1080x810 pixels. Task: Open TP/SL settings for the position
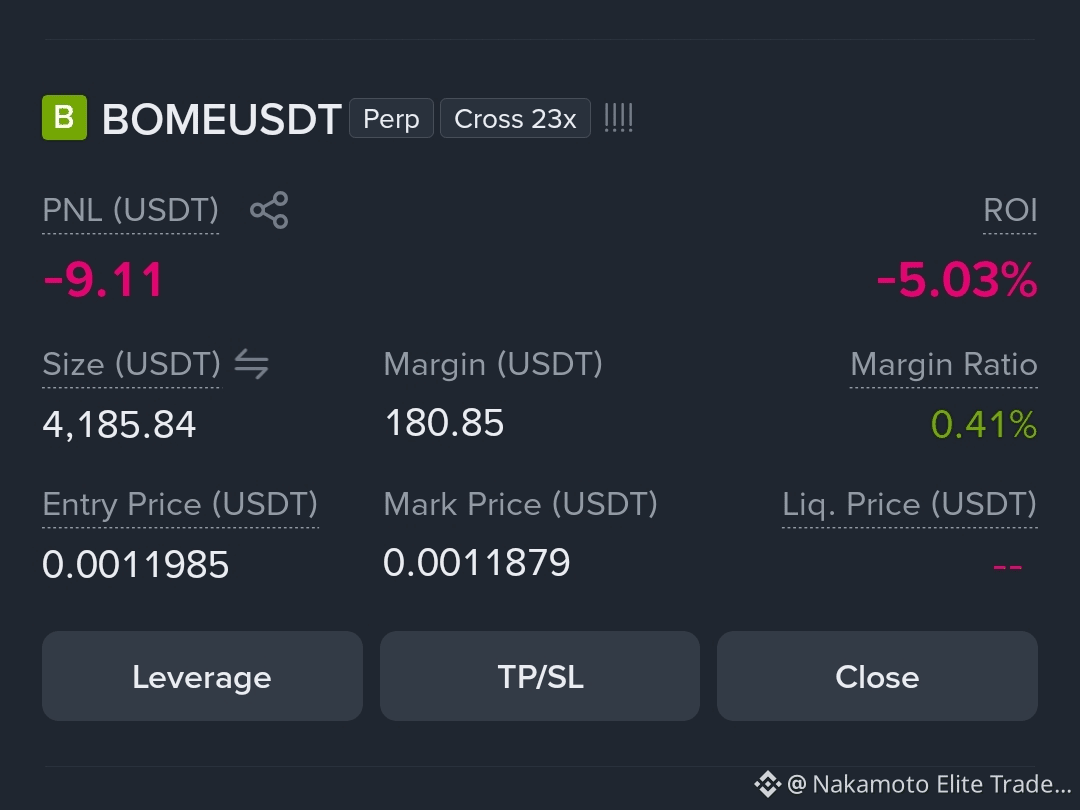point(540,676)
